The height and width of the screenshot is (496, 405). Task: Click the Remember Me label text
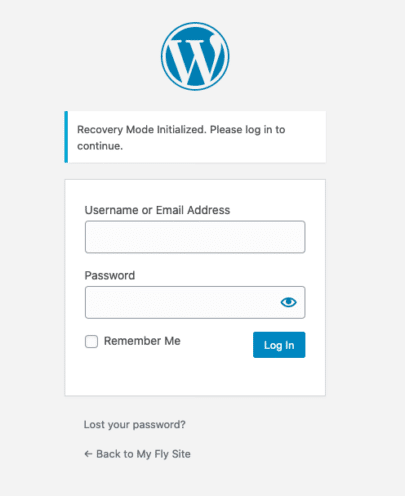(142, 341)
